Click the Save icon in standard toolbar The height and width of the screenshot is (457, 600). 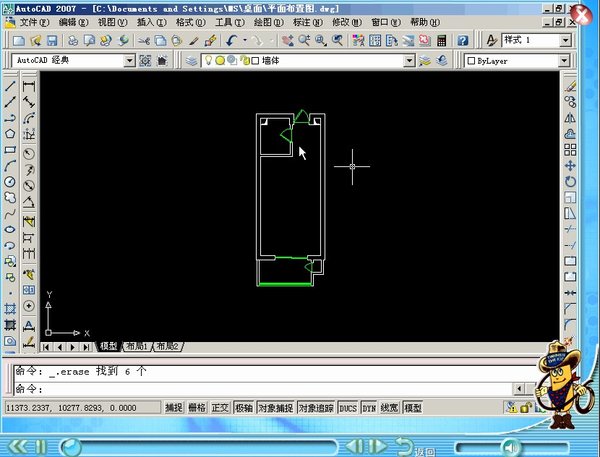coord(52,40)
